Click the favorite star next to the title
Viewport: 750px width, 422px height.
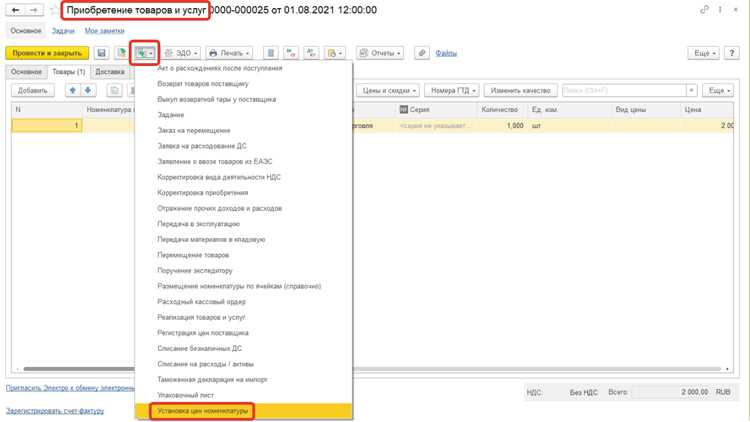point(55,10)
